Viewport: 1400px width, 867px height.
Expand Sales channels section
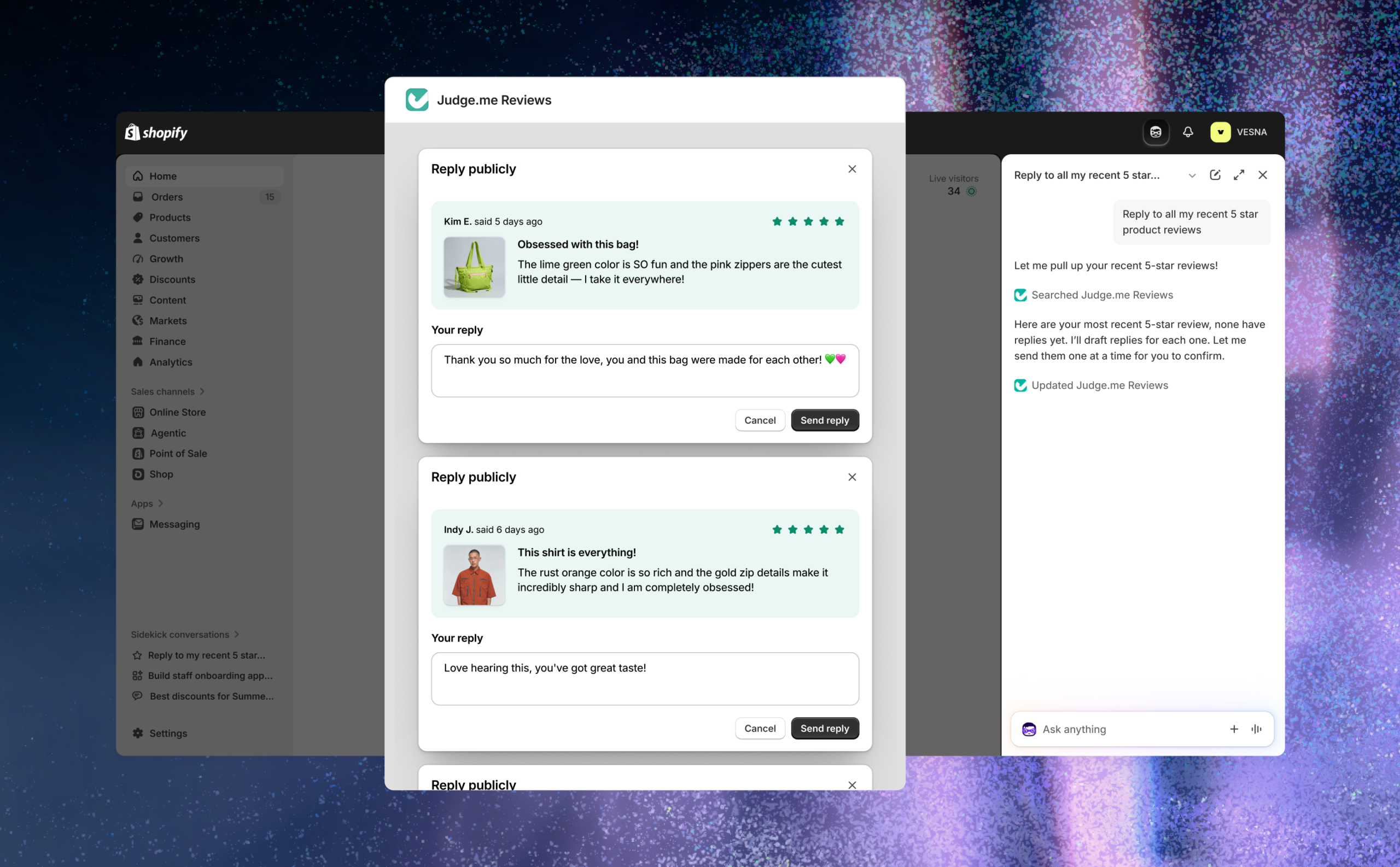coord(167,391)
